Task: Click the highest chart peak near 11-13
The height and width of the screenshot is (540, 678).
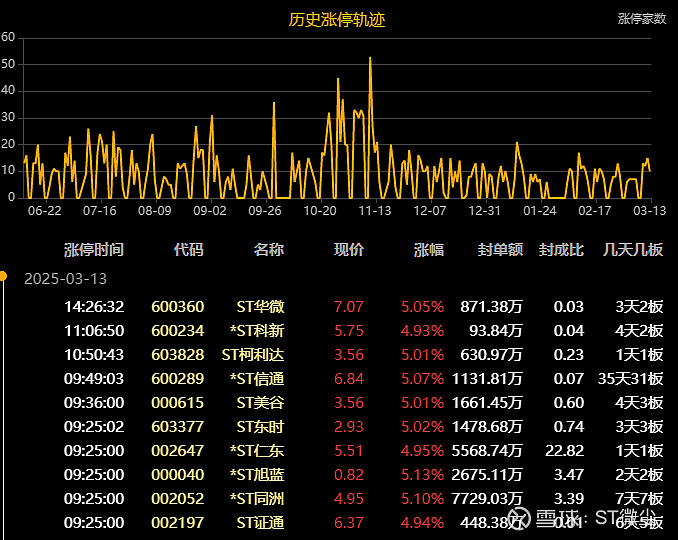Action: point(370,58)
